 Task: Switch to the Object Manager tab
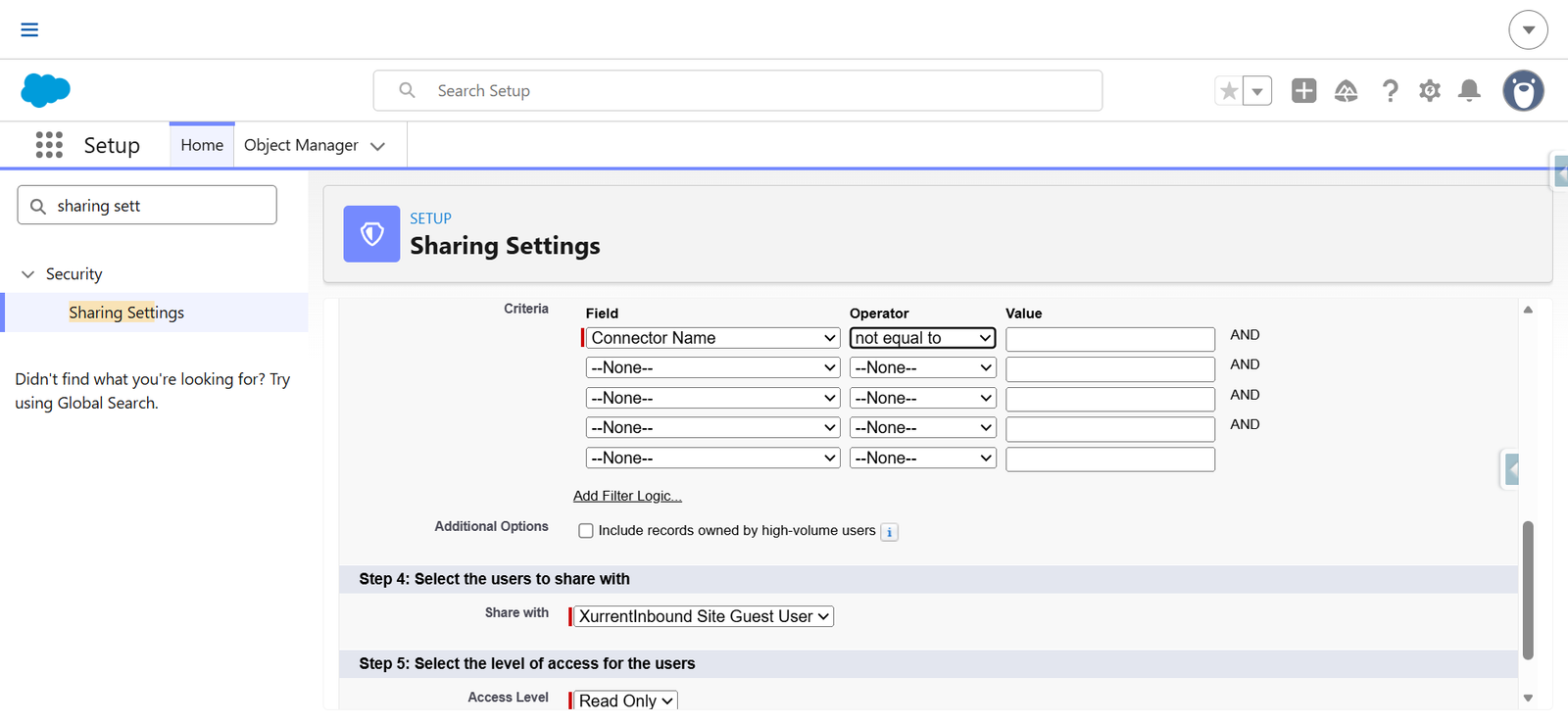coord(301,145)
